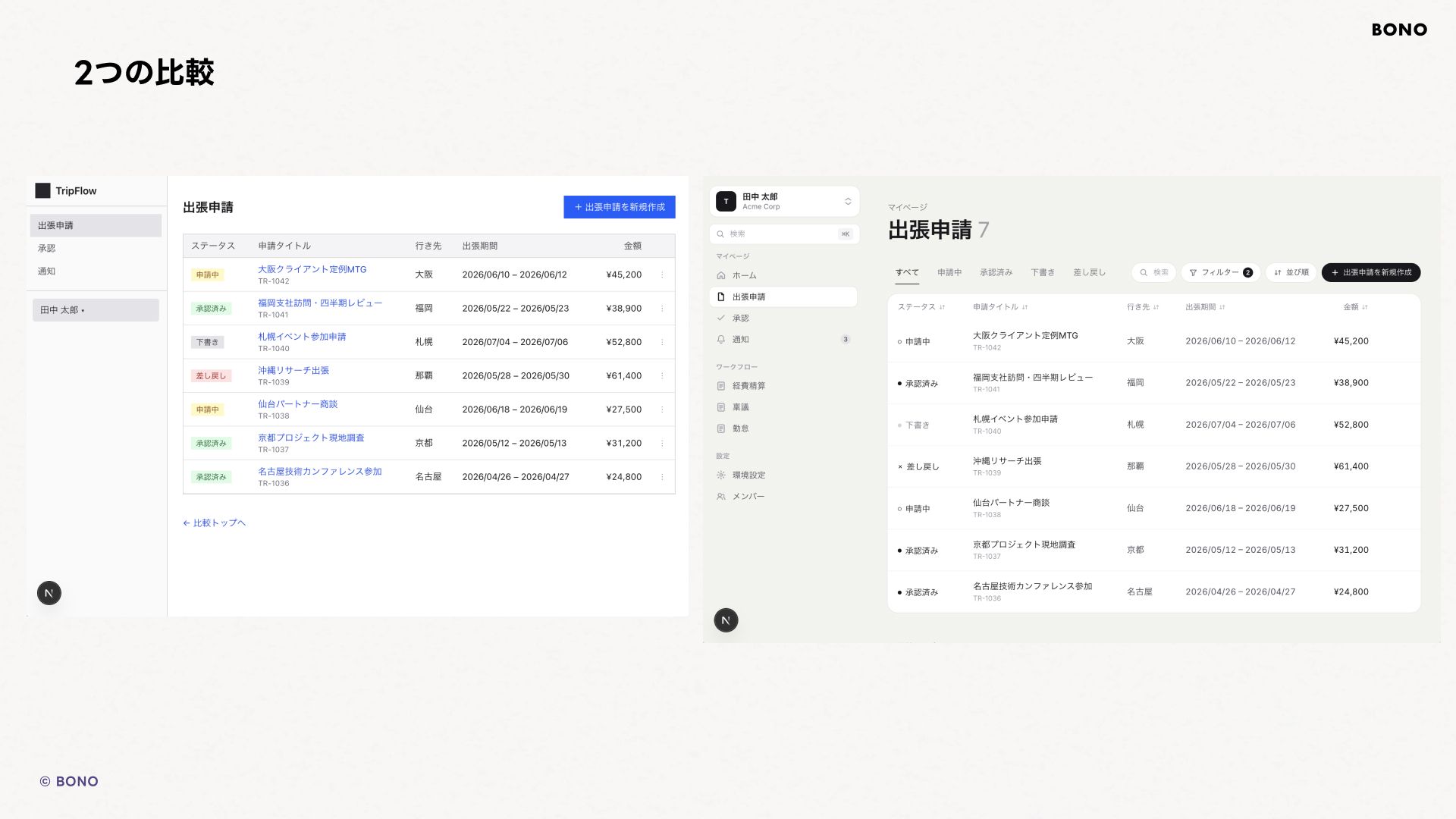Switch to the 申請中 tab

[x=949, y=272]
